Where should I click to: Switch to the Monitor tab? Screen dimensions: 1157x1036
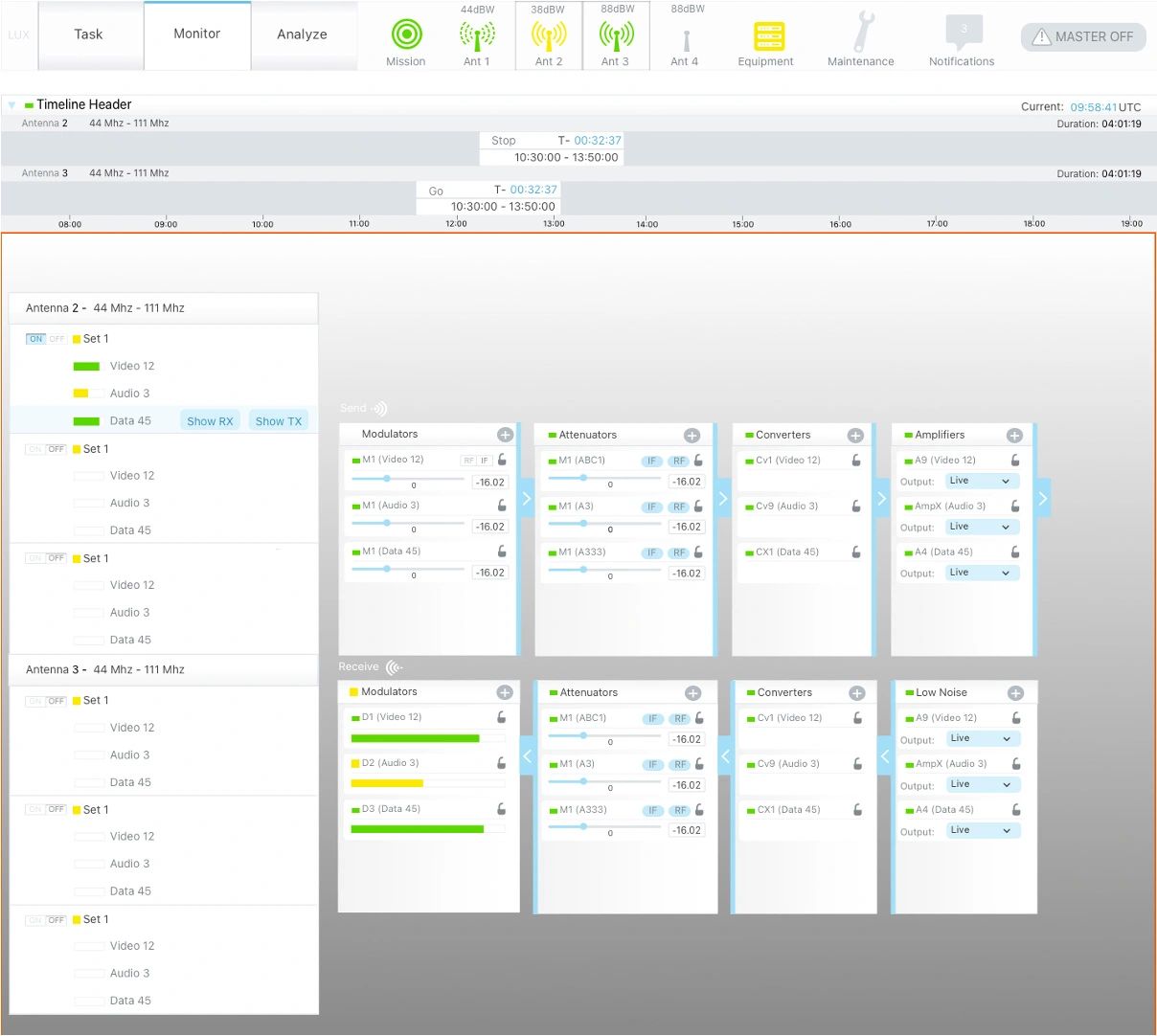point(197,35)
